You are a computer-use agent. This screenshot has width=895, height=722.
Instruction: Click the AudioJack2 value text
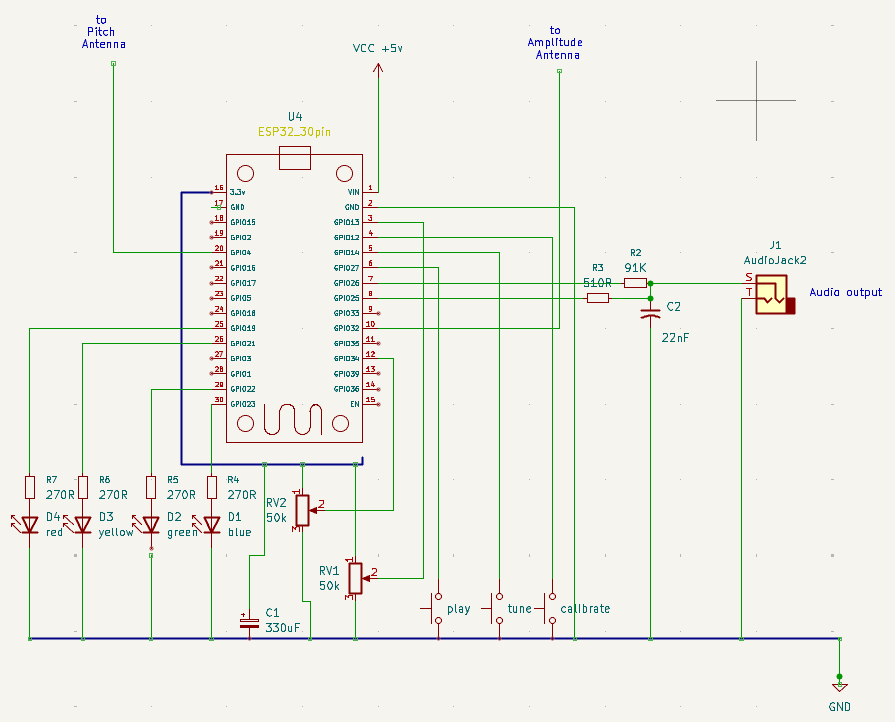pyautogui.click(x=775, y=260)
